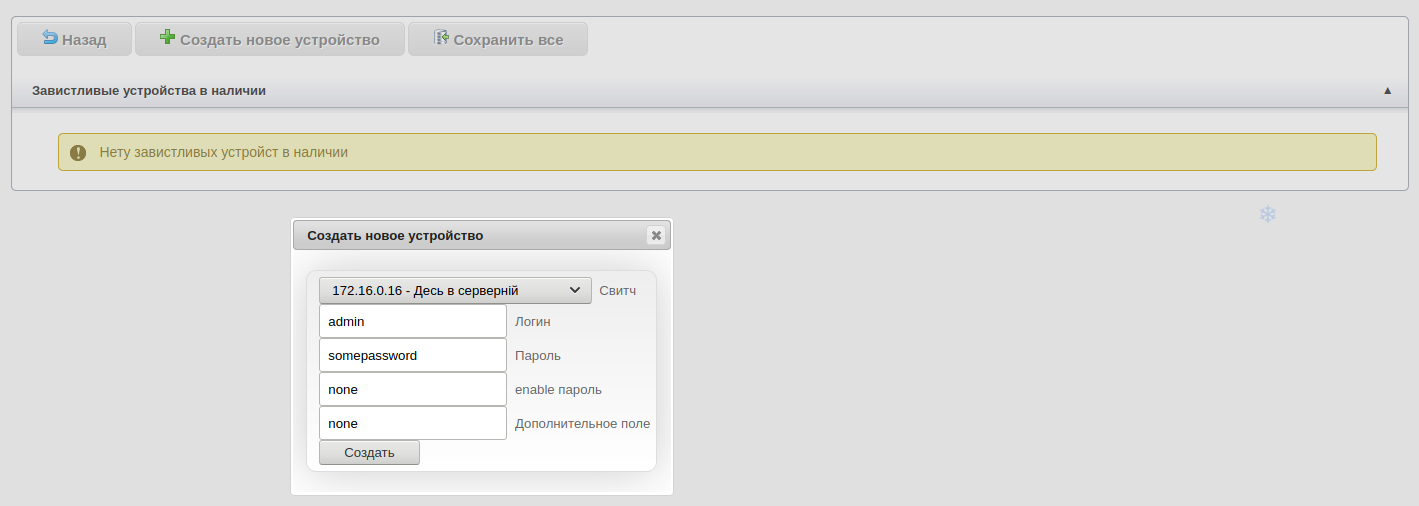
Task: Close the Создать новое устройство dialog
Action: click(x=656, y=235)
